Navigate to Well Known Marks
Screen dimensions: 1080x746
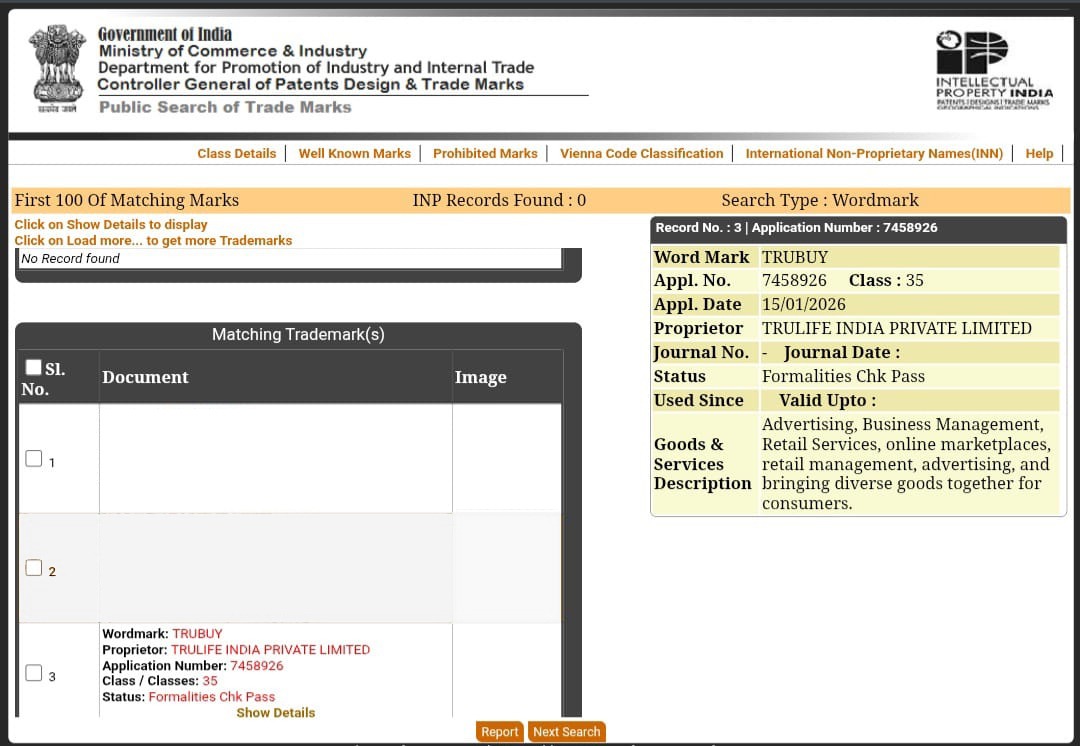pos(355,153)
